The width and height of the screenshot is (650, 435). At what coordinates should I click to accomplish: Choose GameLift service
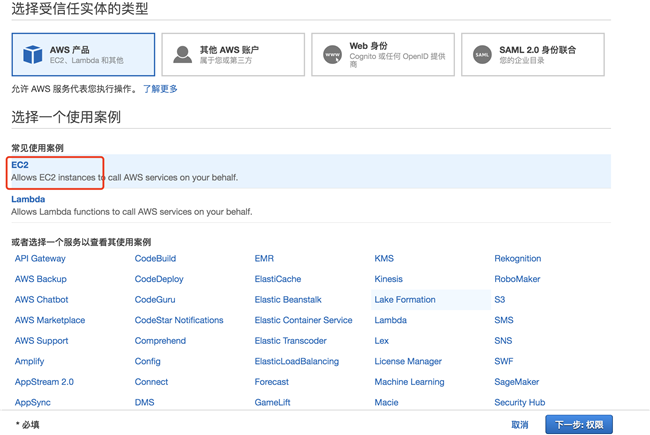[272, 402]
